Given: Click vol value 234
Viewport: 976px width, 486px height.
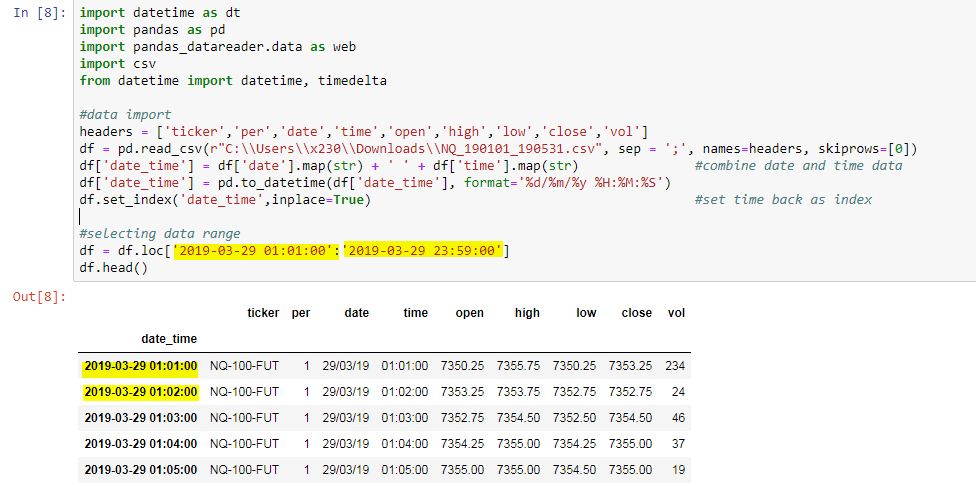Looking at the screenshot, I should [675, 366].
